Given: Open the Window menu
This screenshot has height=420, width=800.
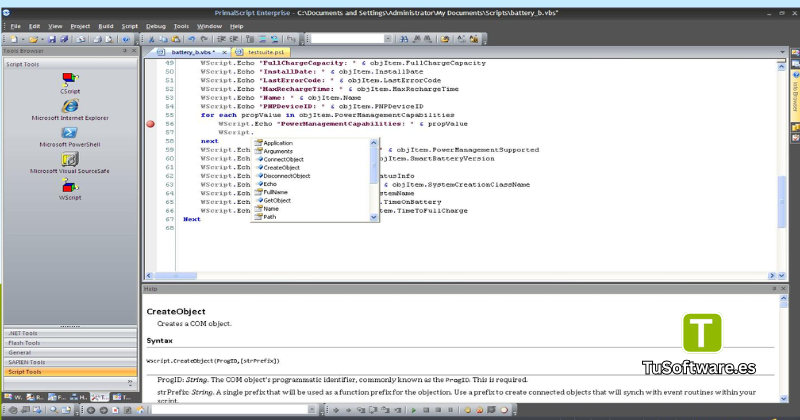Looking at the screenshot, I should pyautogui.click(x=209, y=26).
